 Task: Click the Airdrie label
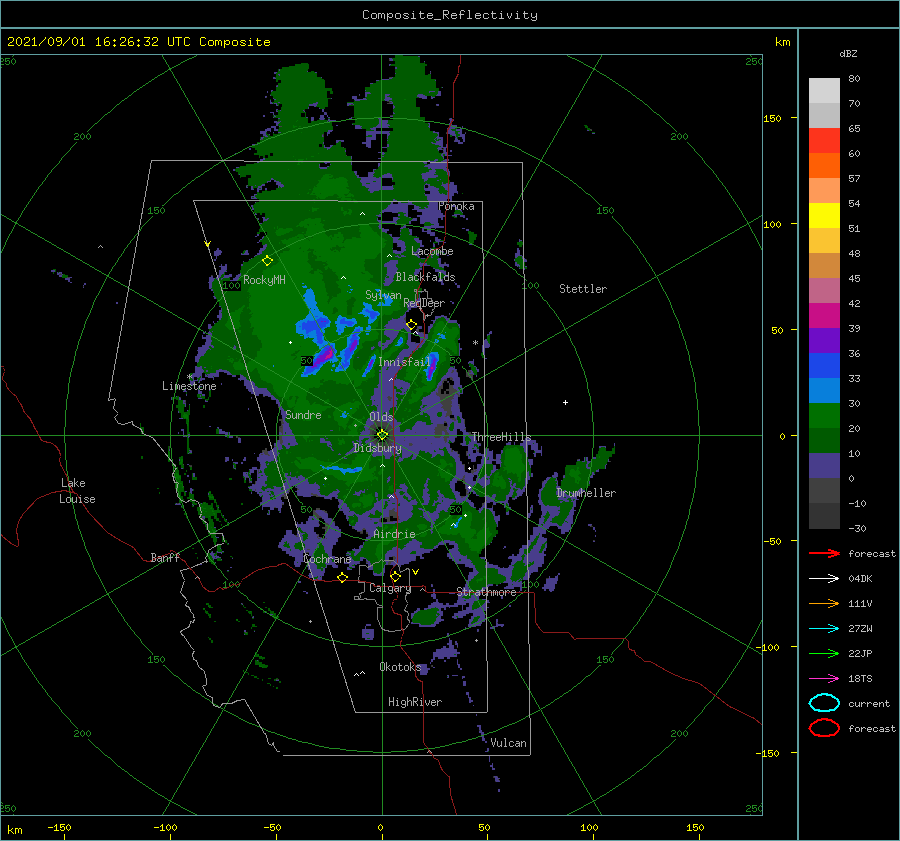click(394, 534)
